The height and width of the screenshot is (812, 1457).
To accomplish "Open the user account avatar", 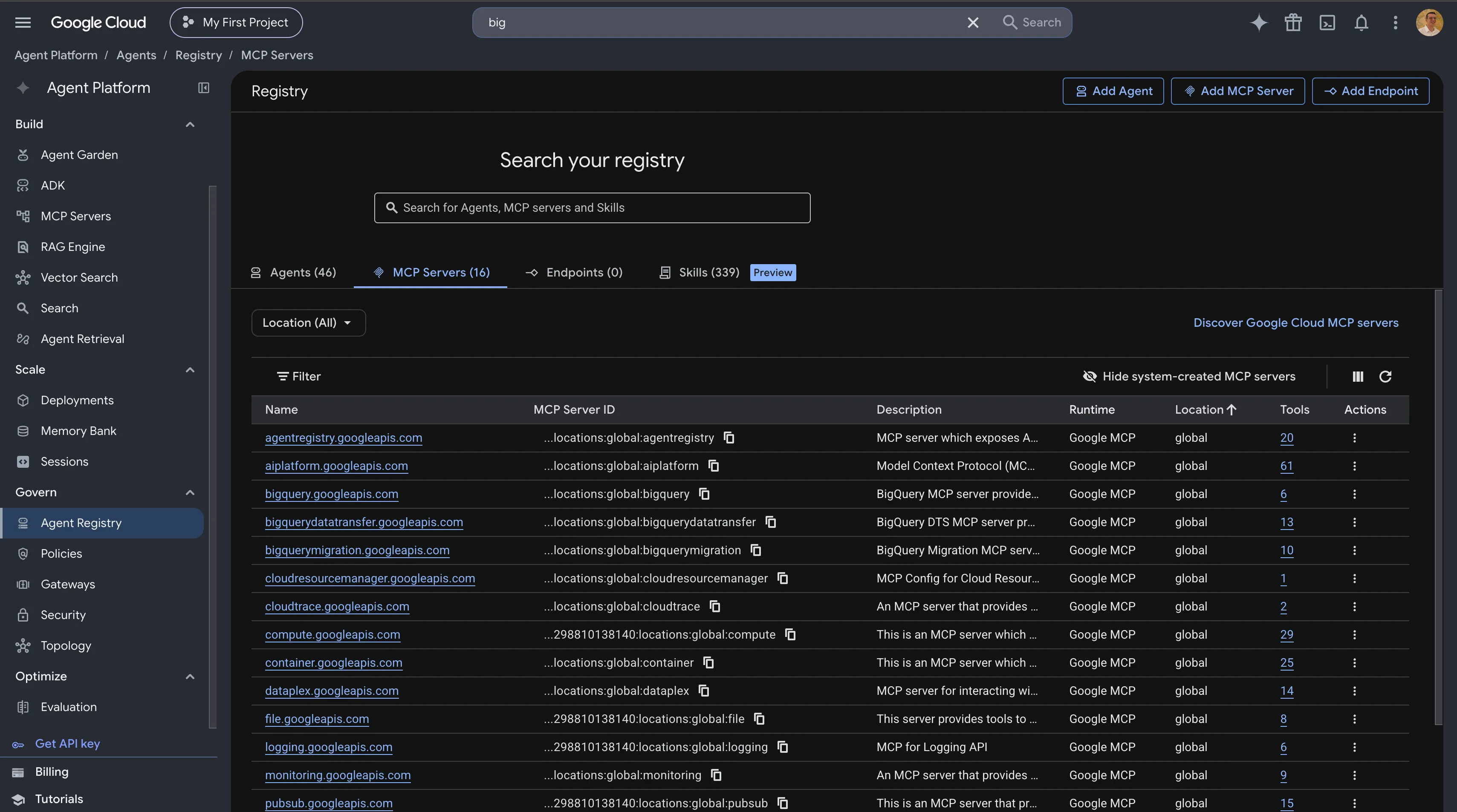I will click(x=1429, y=23).
